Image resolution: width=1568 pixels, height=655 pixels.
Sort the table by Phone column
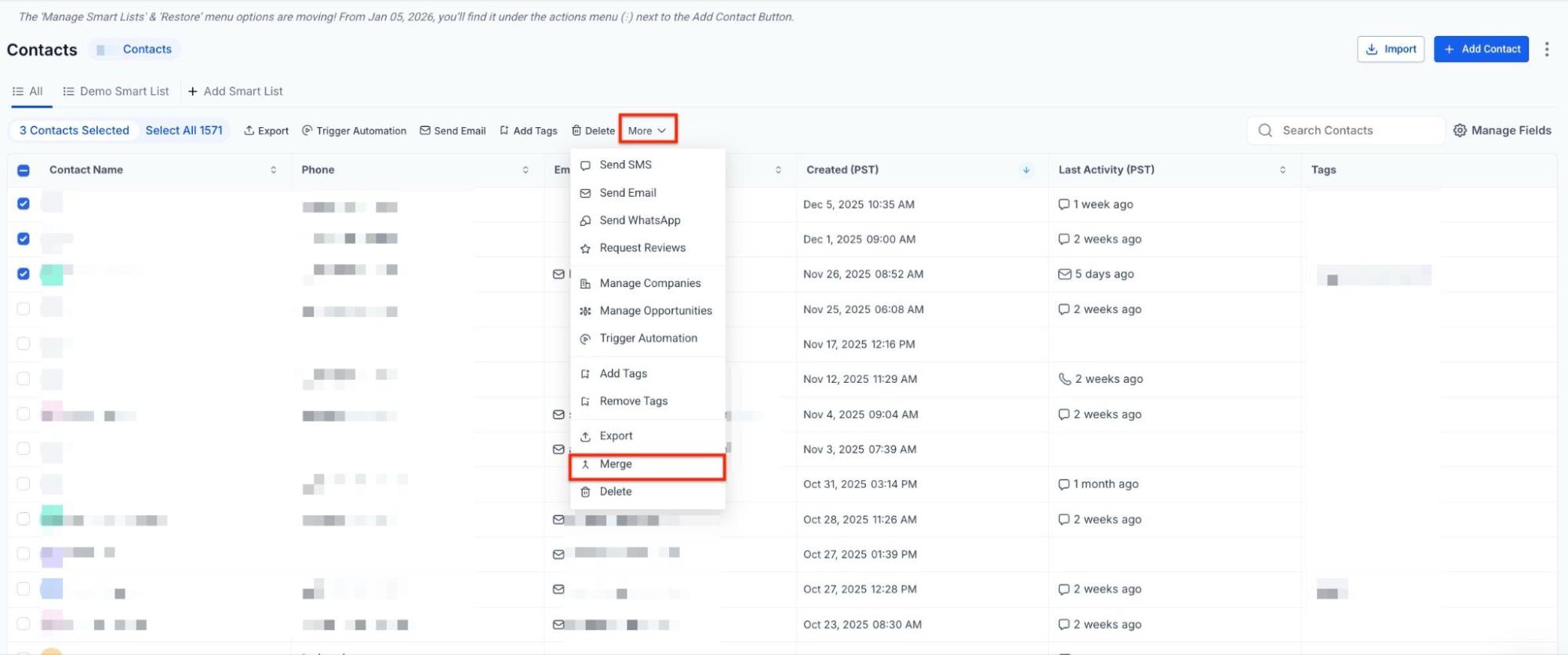(525, 170)
